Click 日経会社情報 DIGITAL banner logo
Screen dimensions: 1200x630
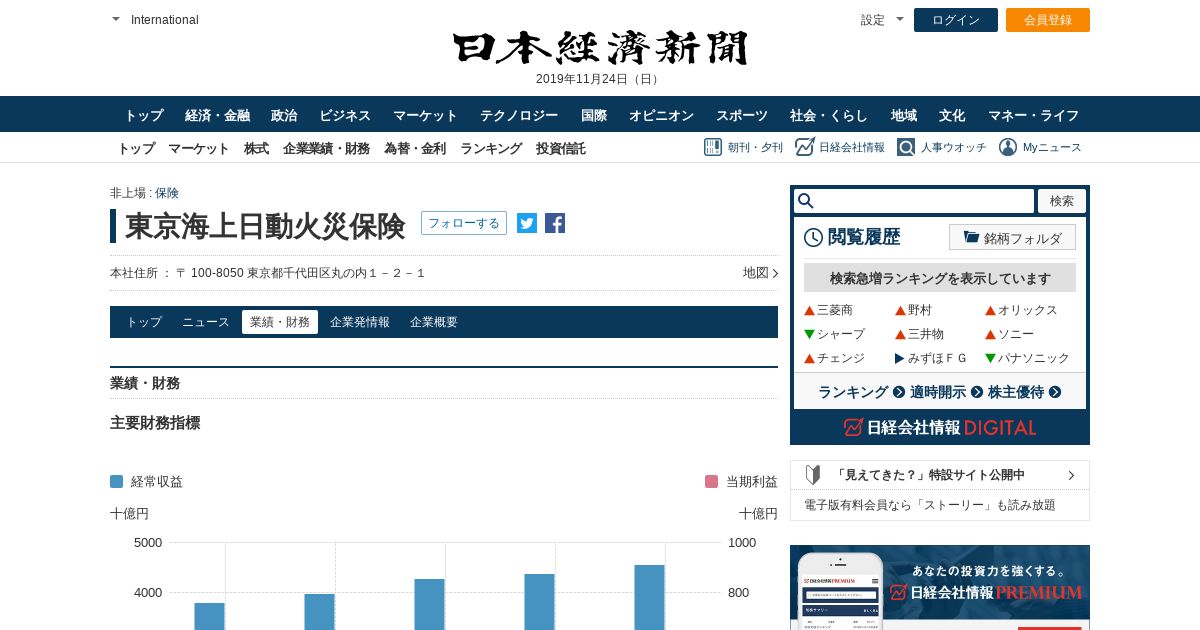(x=940, y=427)
